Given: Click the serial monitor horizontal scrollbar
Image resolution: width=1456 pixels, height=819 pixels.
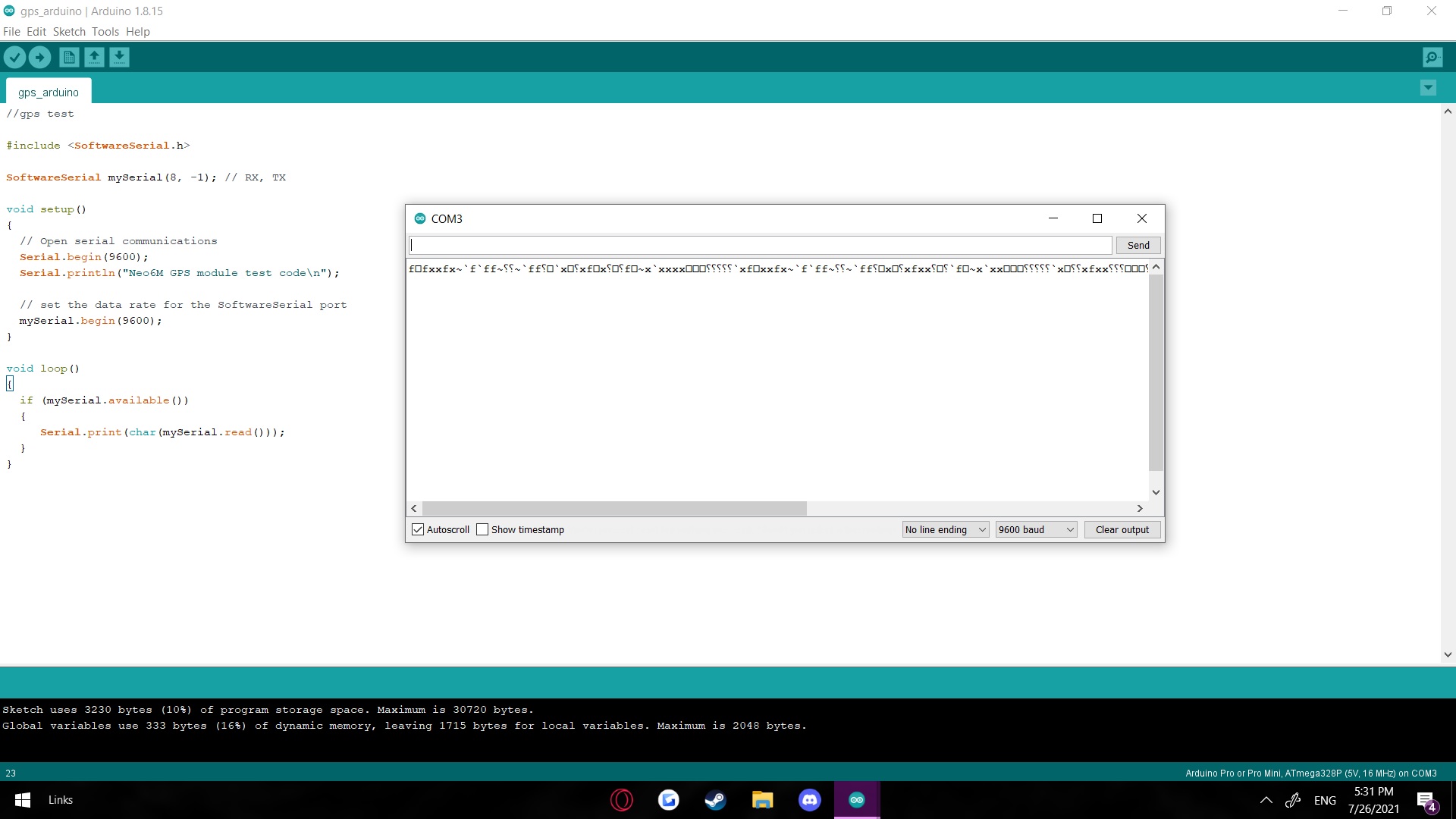Looking at the screenshot, I should pos(614,508).
